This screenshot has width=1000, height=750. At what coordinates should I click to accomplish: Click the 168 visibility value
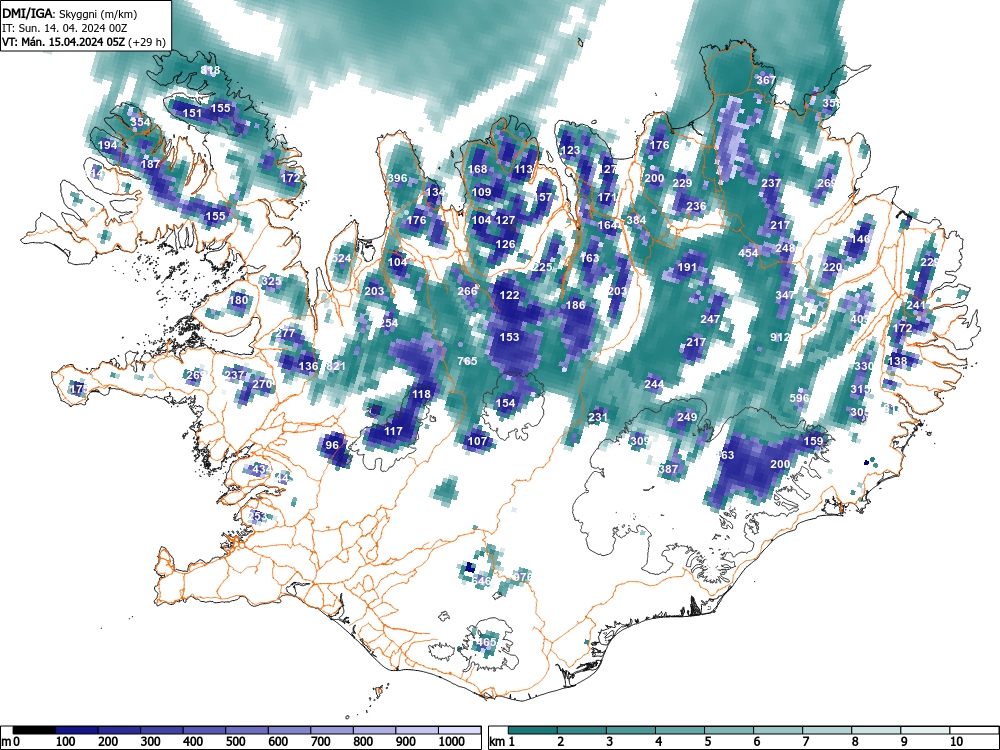point(478,169)
